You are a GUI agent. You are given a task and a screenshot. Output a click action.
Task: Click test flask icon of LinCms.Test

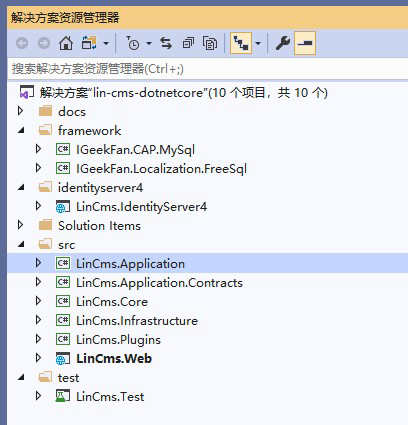pos(63,396)
